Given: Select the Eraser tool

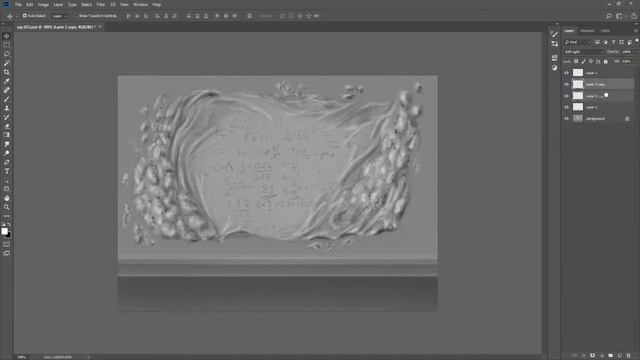Looking at the screenshot, I should point(7,126).
